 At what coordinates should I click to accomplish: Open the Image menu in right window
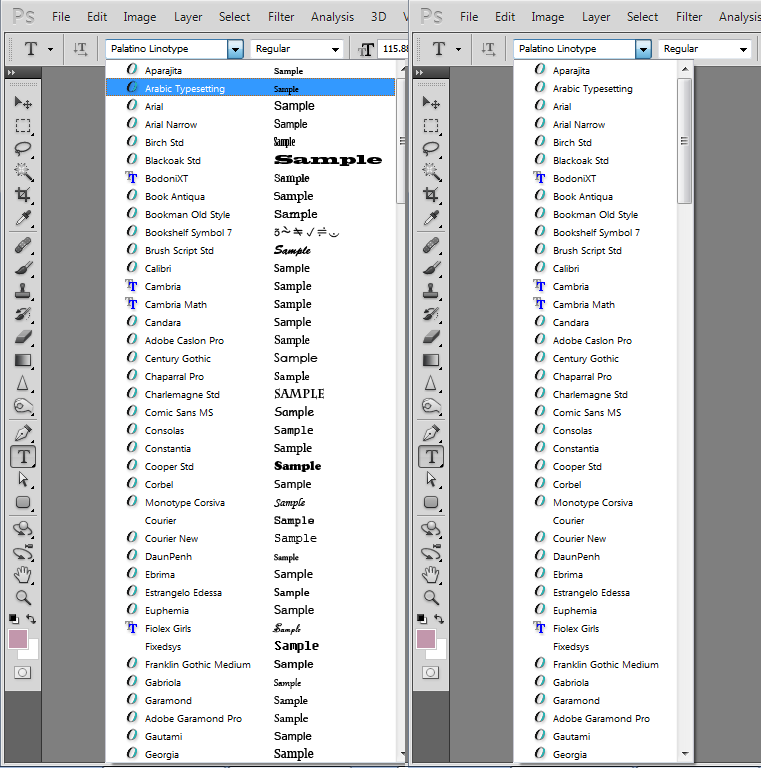click(547, 17)
